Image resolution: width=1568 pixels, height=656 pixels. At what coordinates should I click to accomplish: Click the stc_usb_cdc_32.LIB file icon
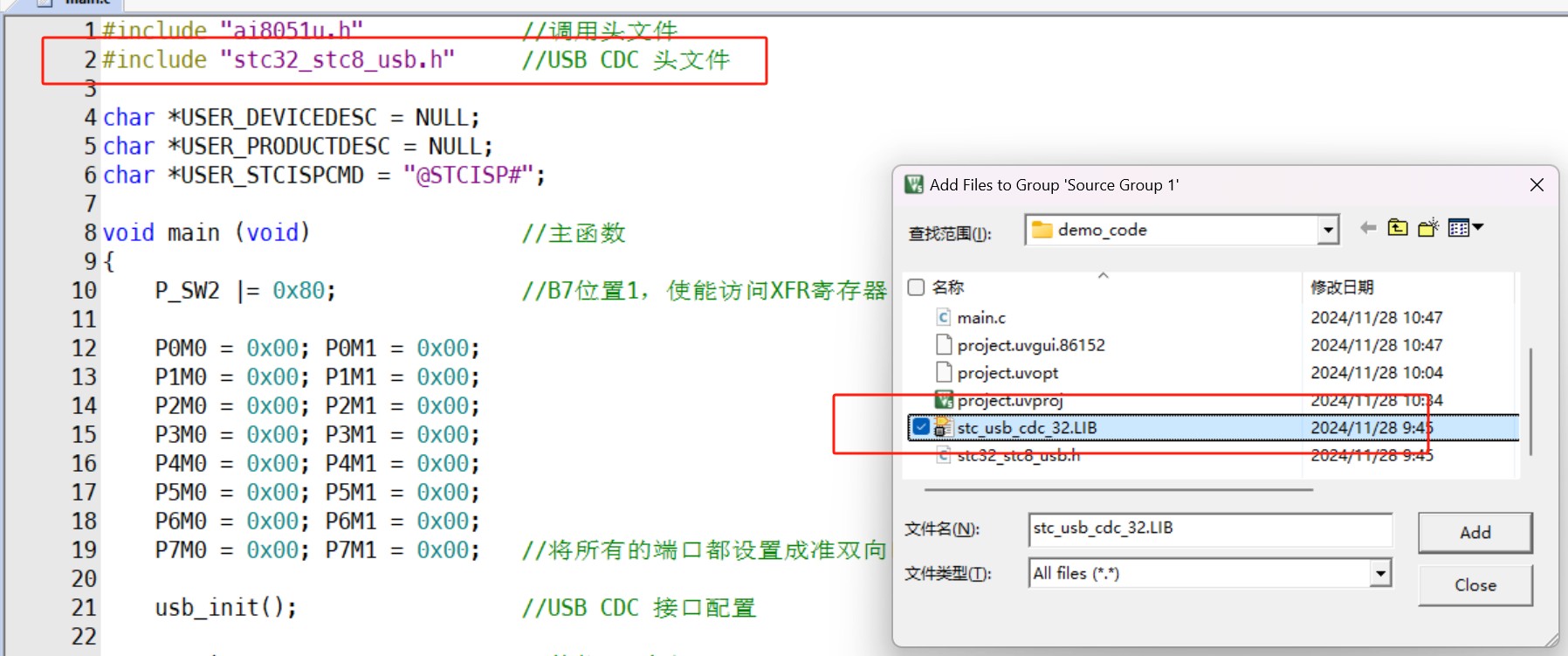[x=943, y=427]
